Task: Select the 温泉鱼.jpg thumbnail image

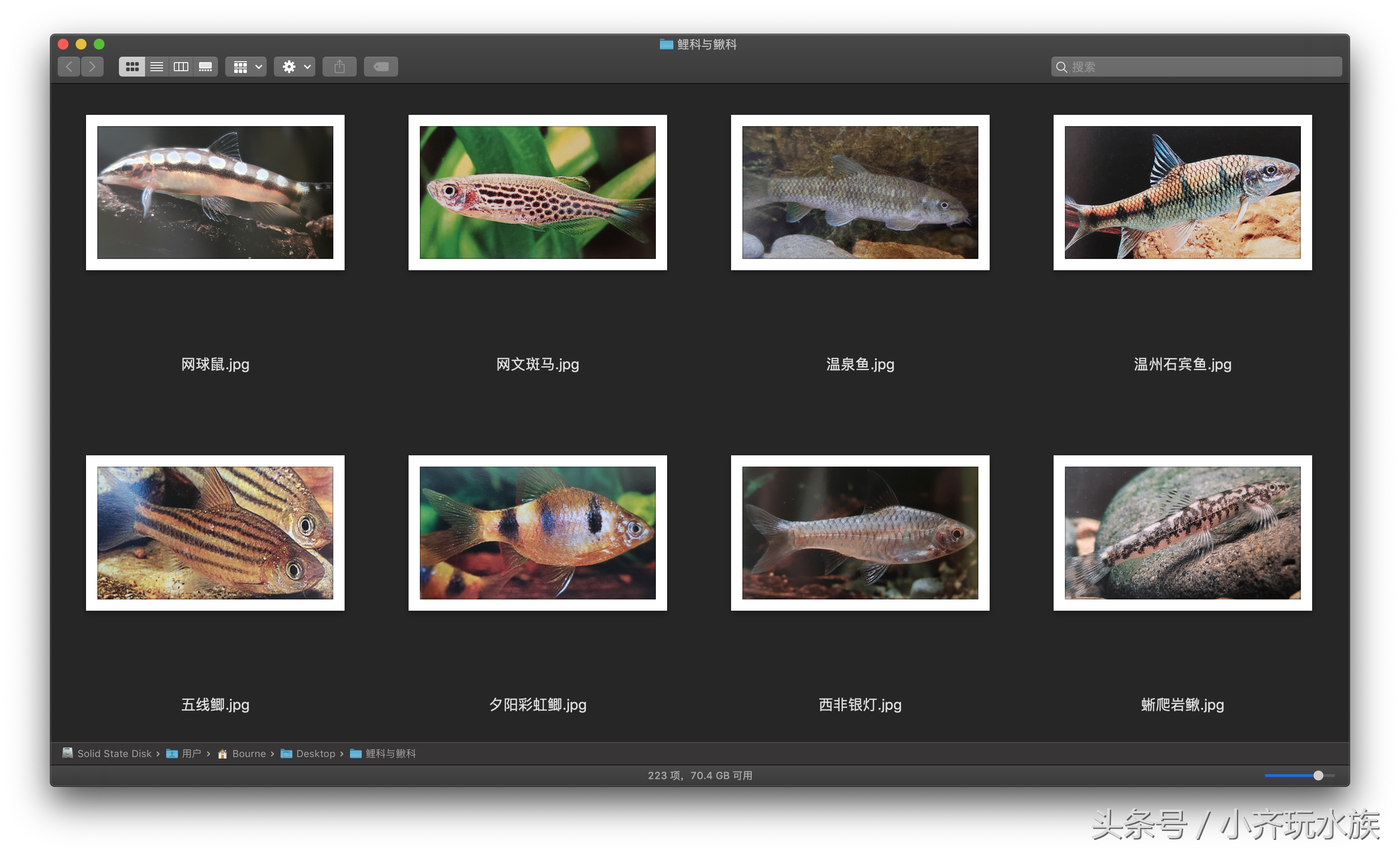Action: 860,192
